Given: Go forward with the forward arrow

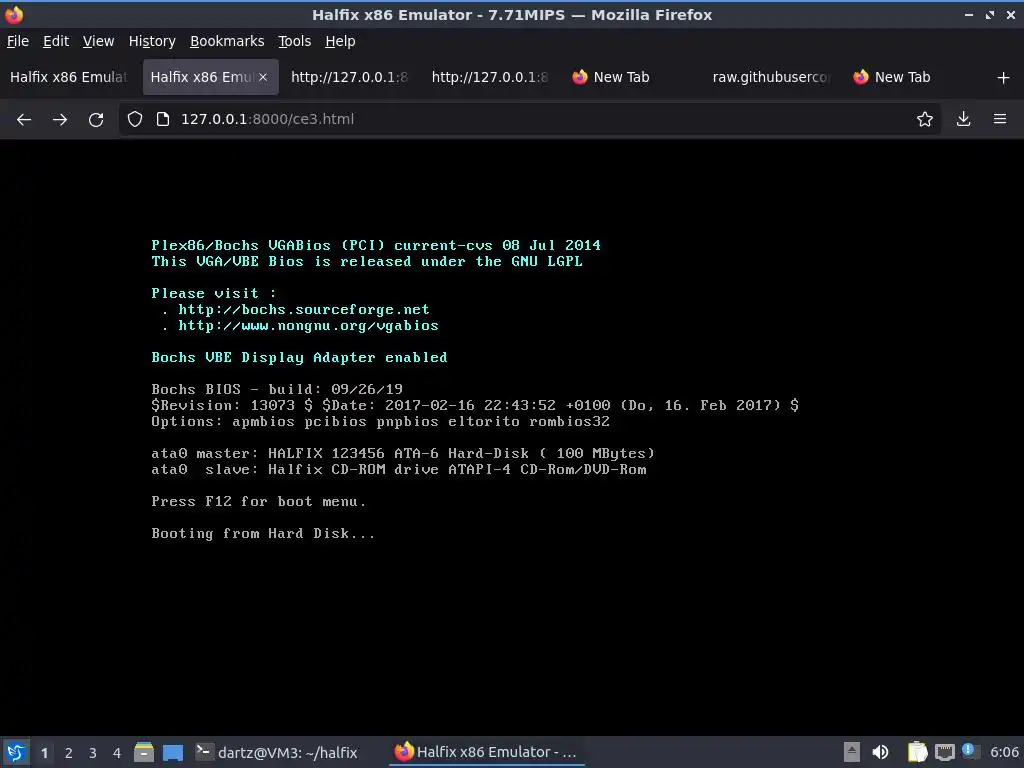Looking at the screenshot, I should point(60,120).
